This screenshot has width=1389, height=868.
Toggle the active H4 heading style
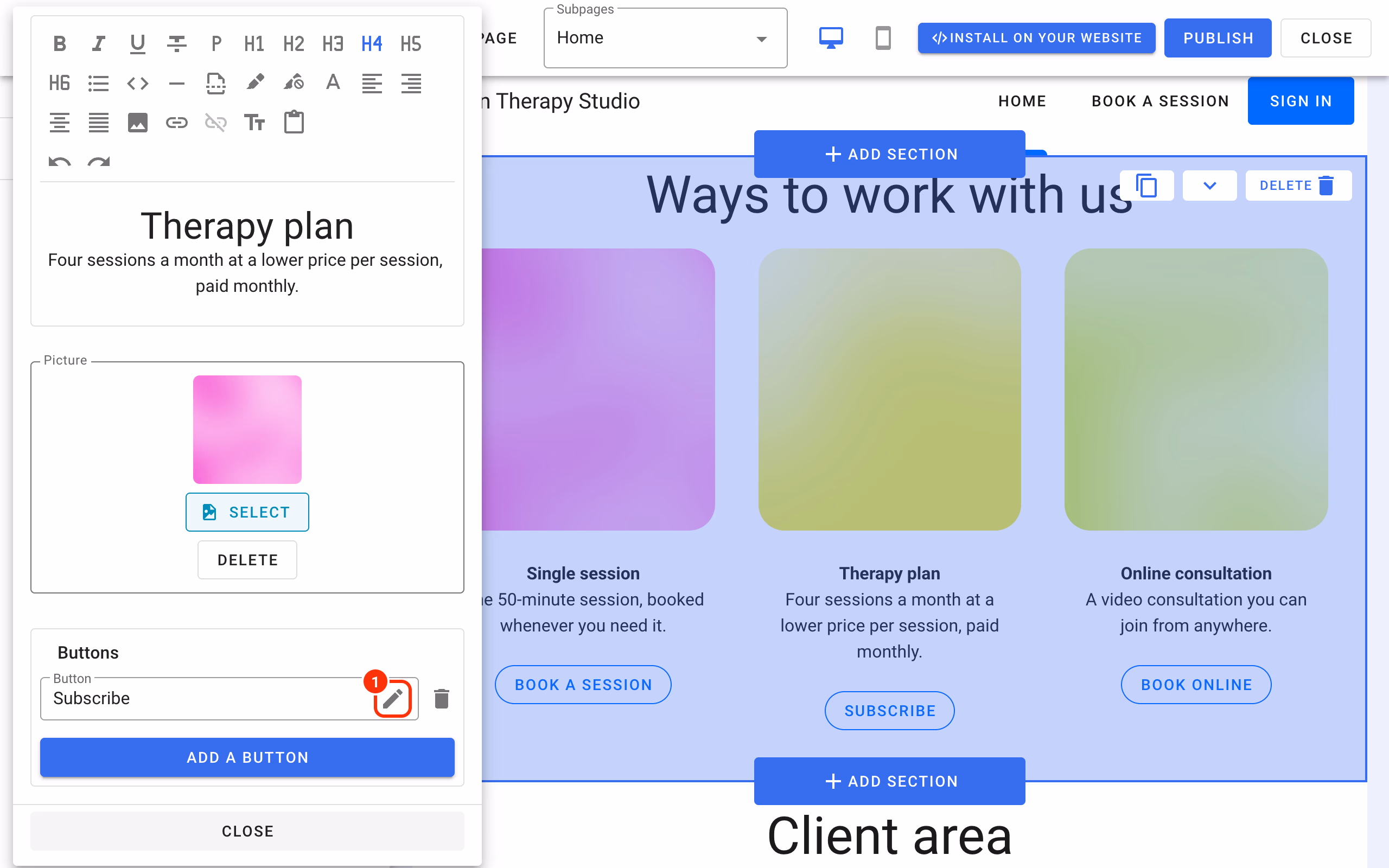(371, 43)
